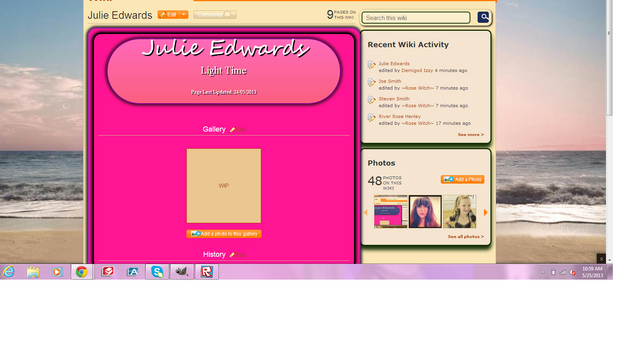This screenshot has height=360, width=640.
Task: Open the red-haired girl photo thumbnail
Action: (425, 211)
